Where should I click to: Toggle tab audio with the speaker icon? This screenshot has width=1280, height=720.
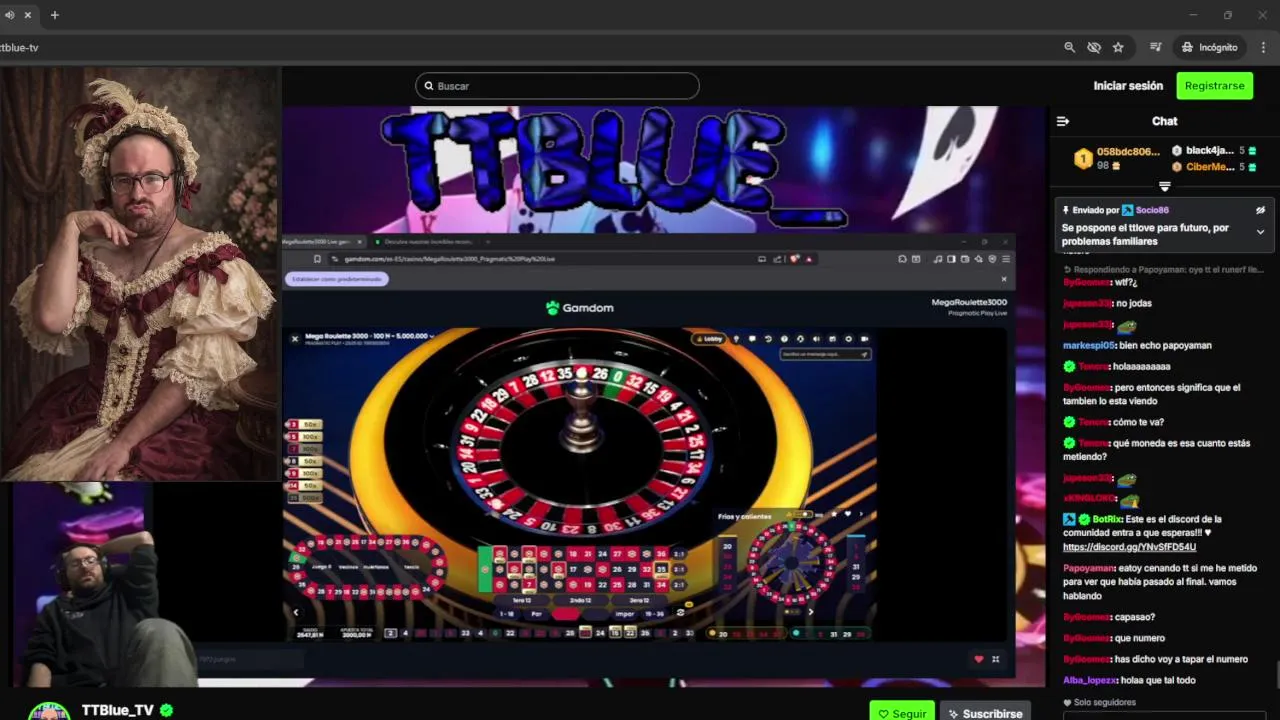click(x=9, y=15)
